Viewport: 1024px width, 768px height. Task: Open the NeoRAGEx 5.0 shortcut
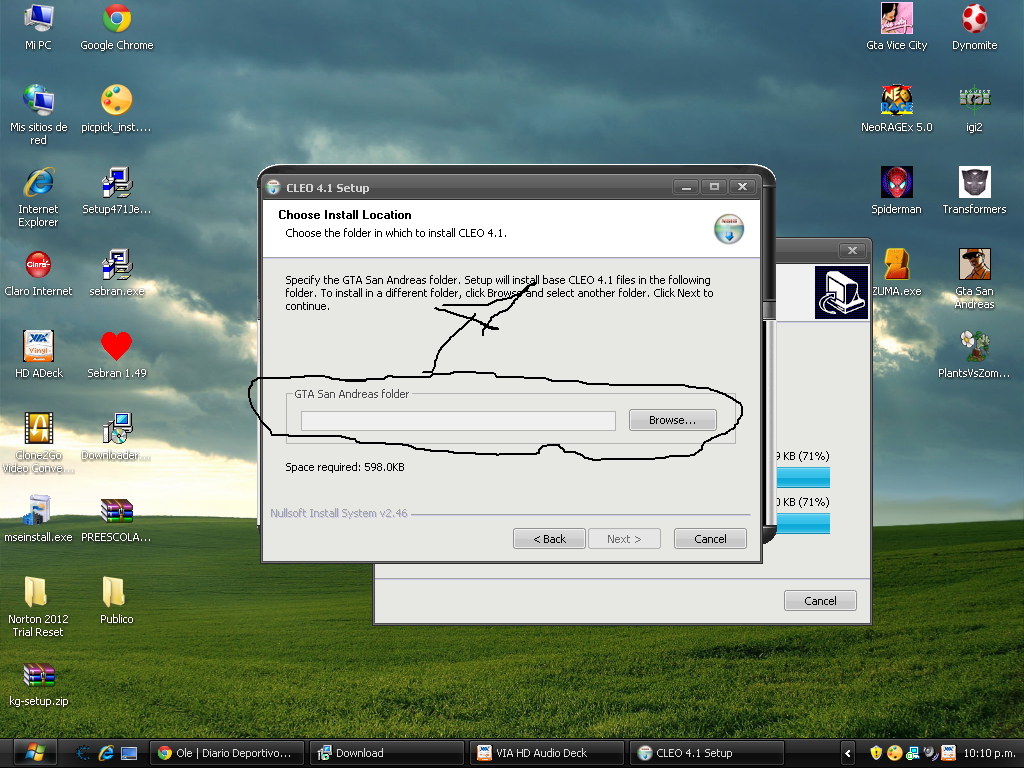point(897,108)
